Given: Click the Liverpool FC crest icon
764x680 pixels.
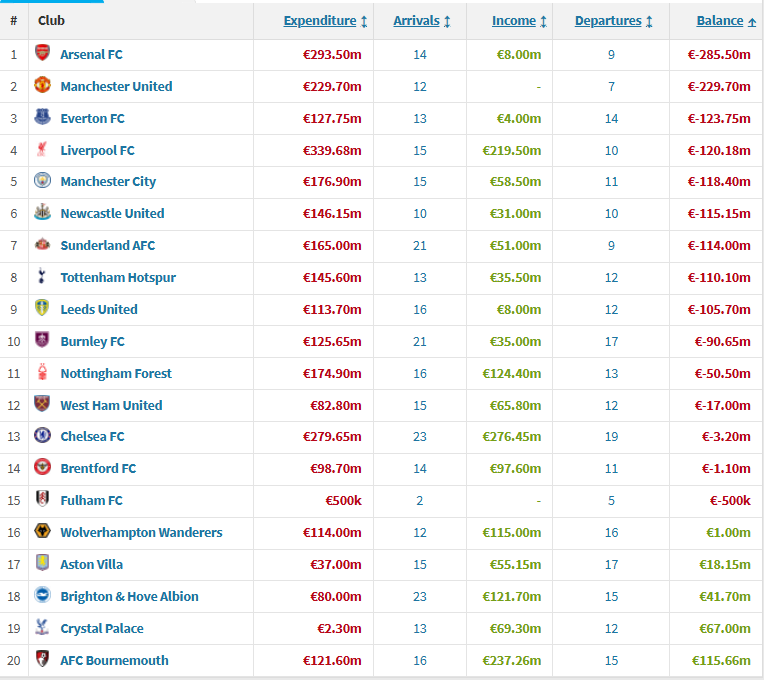Looking at the screenshot, I should [42, 150].
